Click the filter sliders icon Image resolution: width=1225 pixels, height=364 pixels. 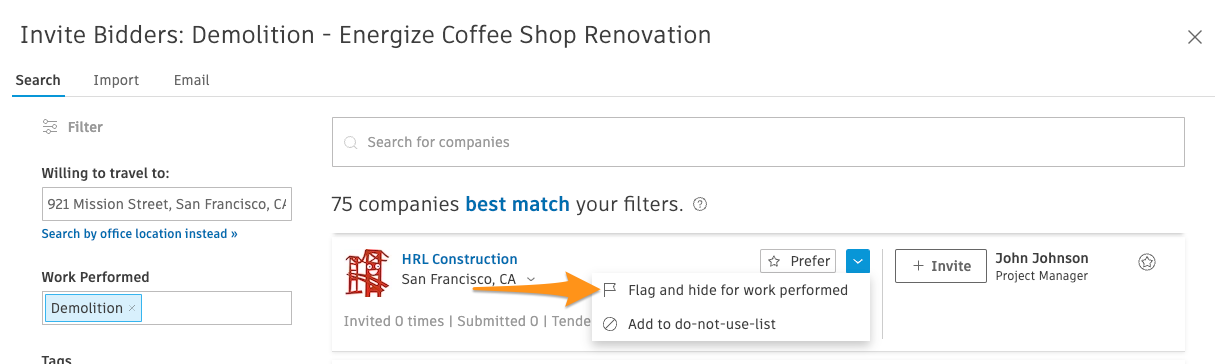click(49, 127)
